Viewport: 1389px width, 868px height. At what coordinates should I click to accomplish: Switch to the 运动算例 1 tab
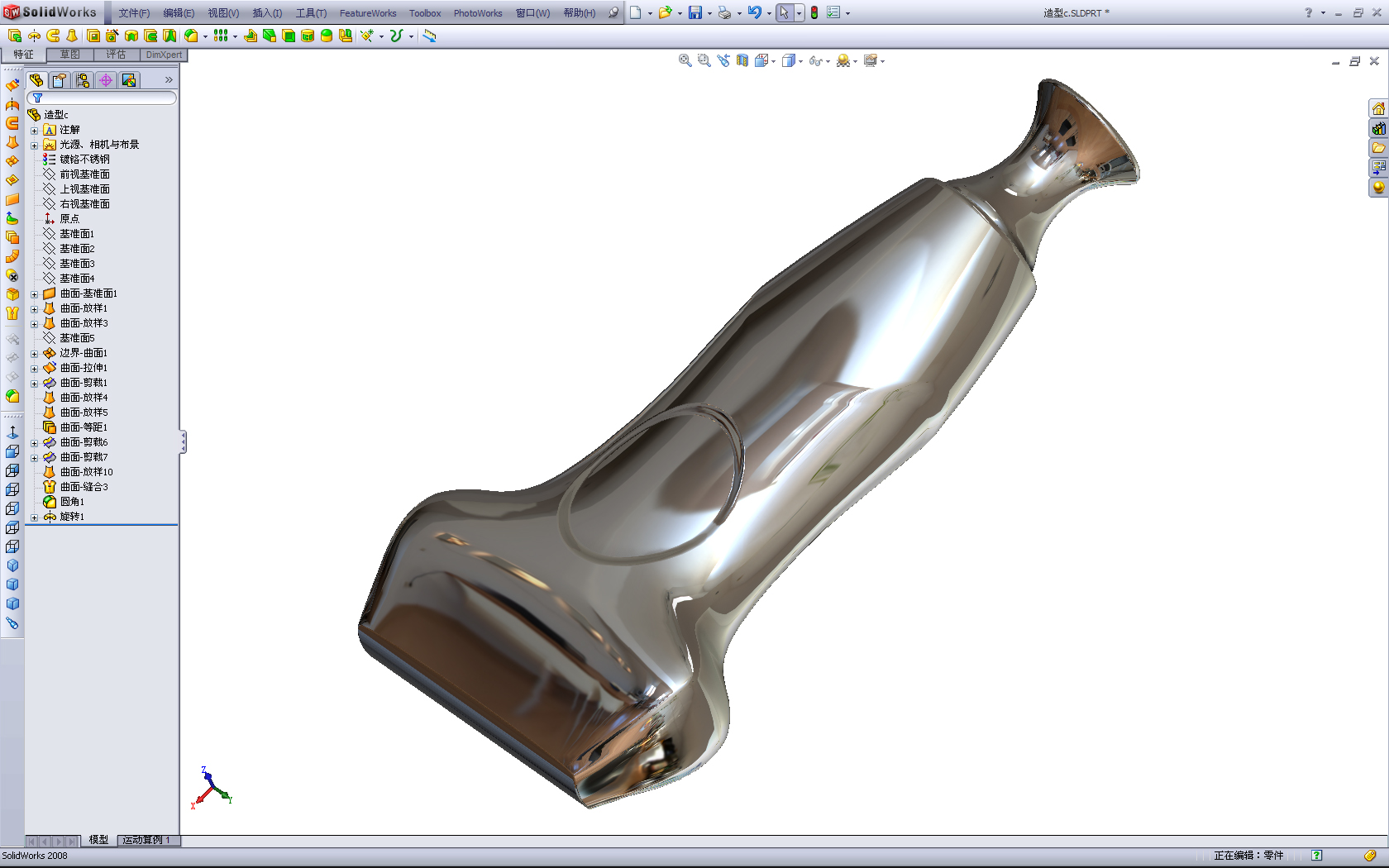click(x=147, y=840)
